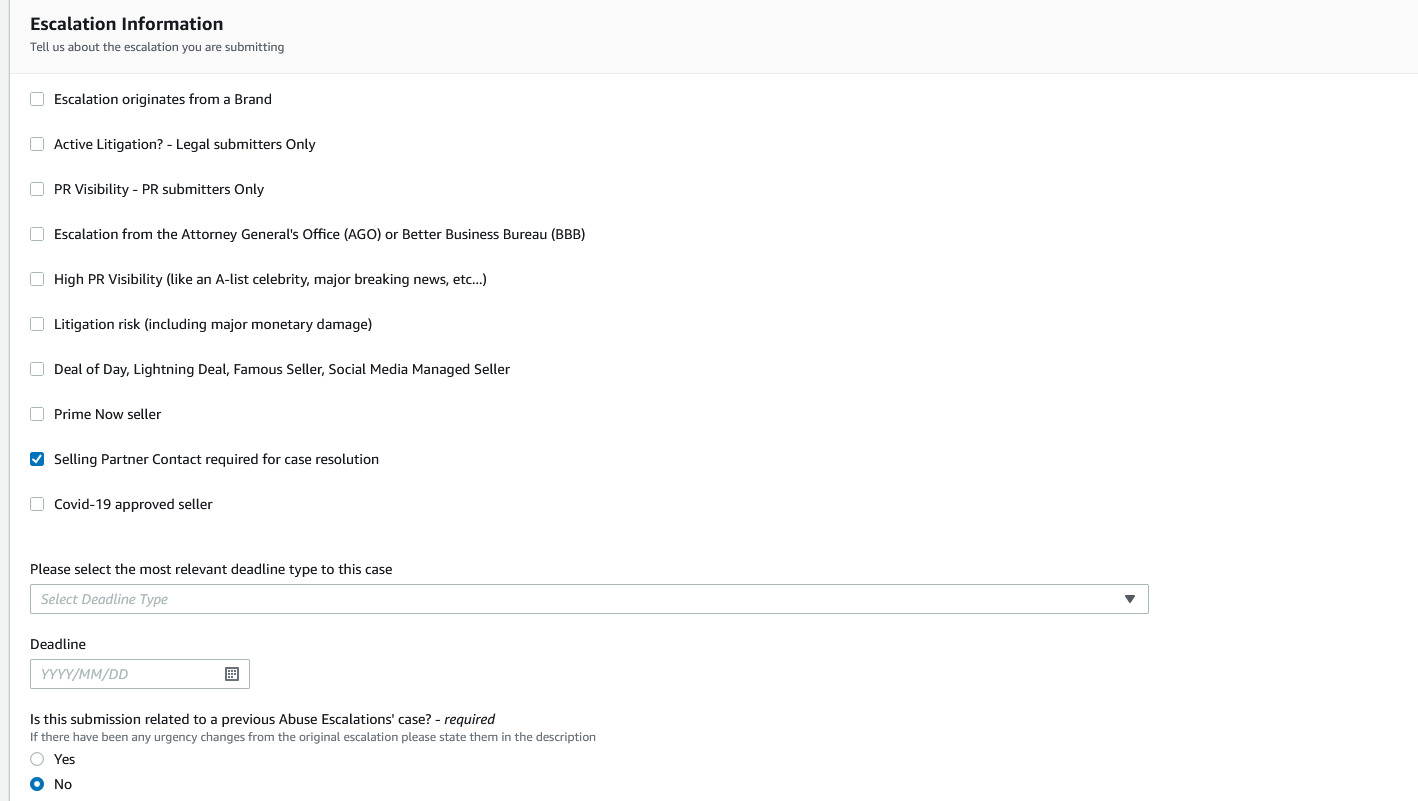The height and width of the screenshot is (801, 1418).
Task: Click the deadline type dropdown arrow
Action: tap(1130, 599)
